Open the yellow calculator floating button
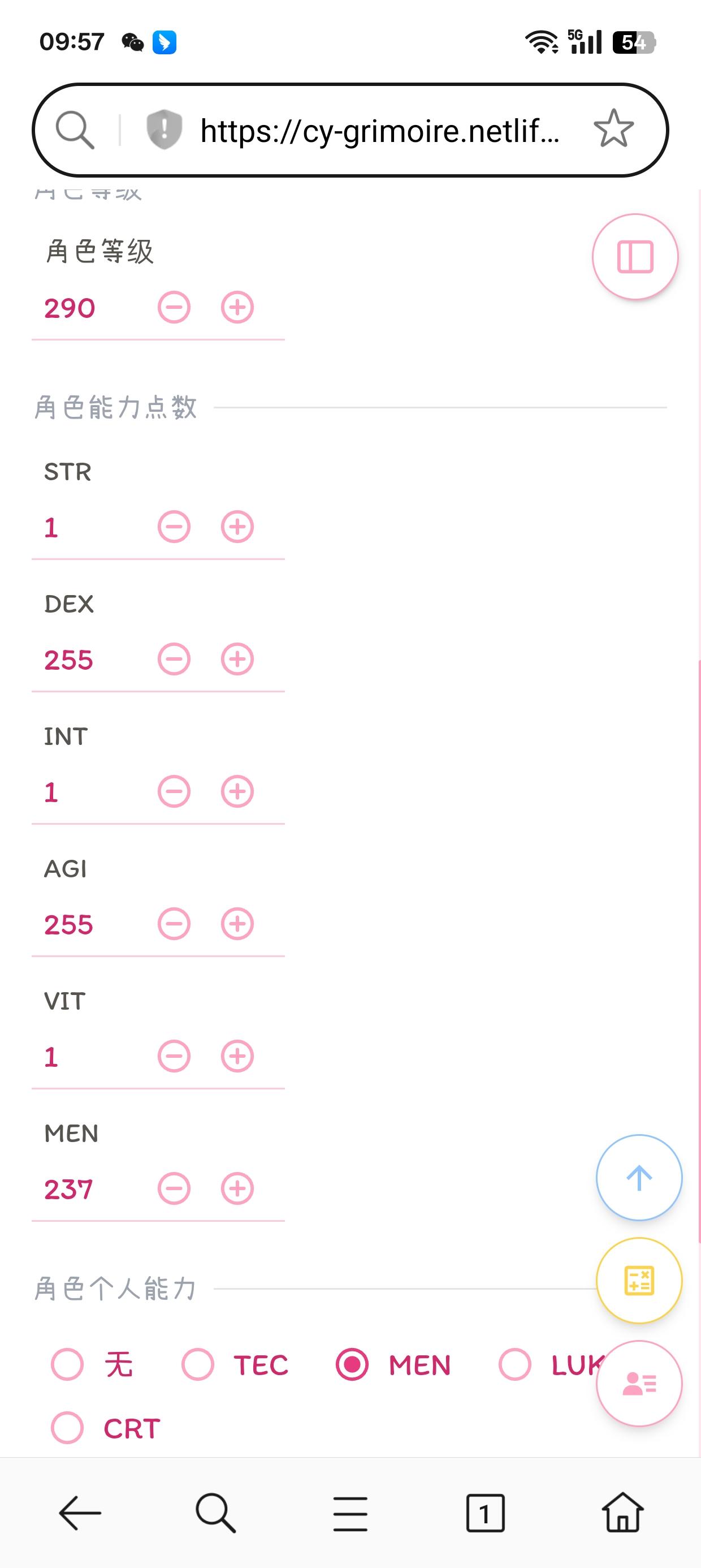The height and width of the screenshot is (1568, 701). click(x=638, y=1281)
